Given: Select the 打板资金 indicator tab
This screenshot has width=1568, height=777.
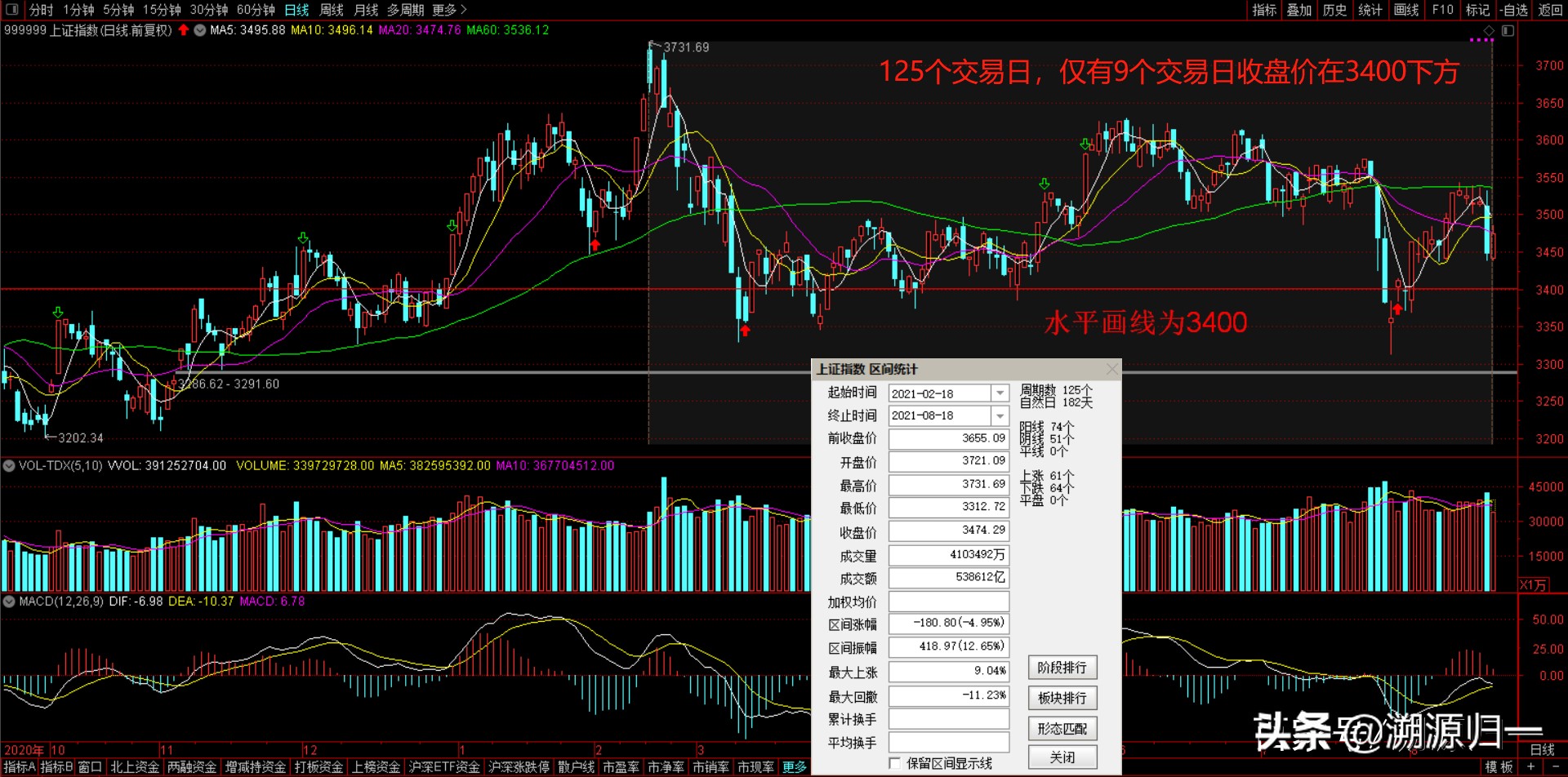Looking at the screenshot, I should [318, 767].
